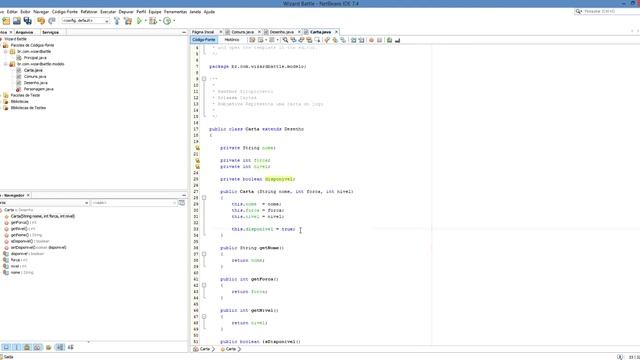Collapse the Carta constructor code fold

point(204,198)
